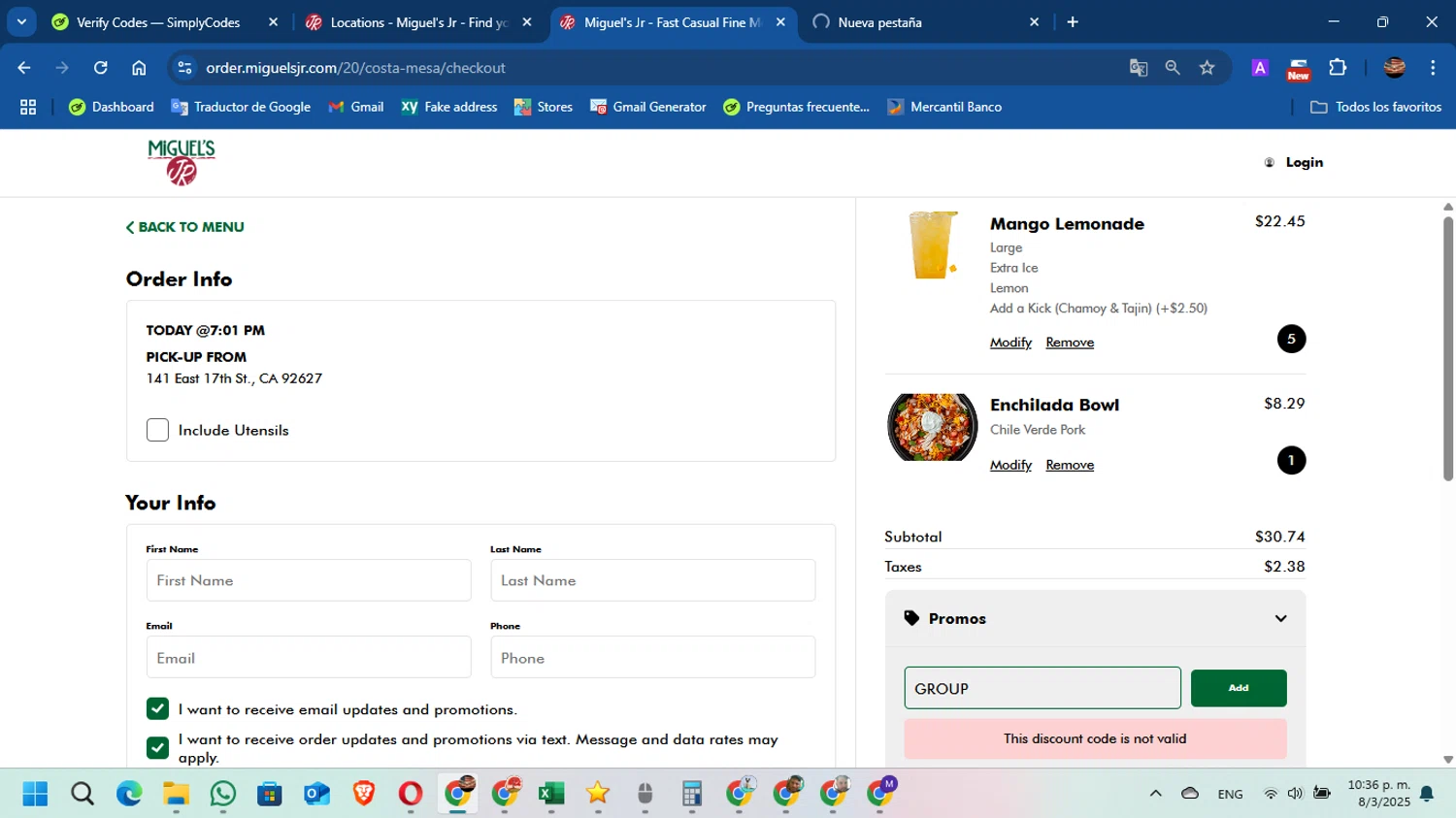Reload the page with the refresh icon
Viewport: 1456px width, 818px height.
[x=100, y=68]
